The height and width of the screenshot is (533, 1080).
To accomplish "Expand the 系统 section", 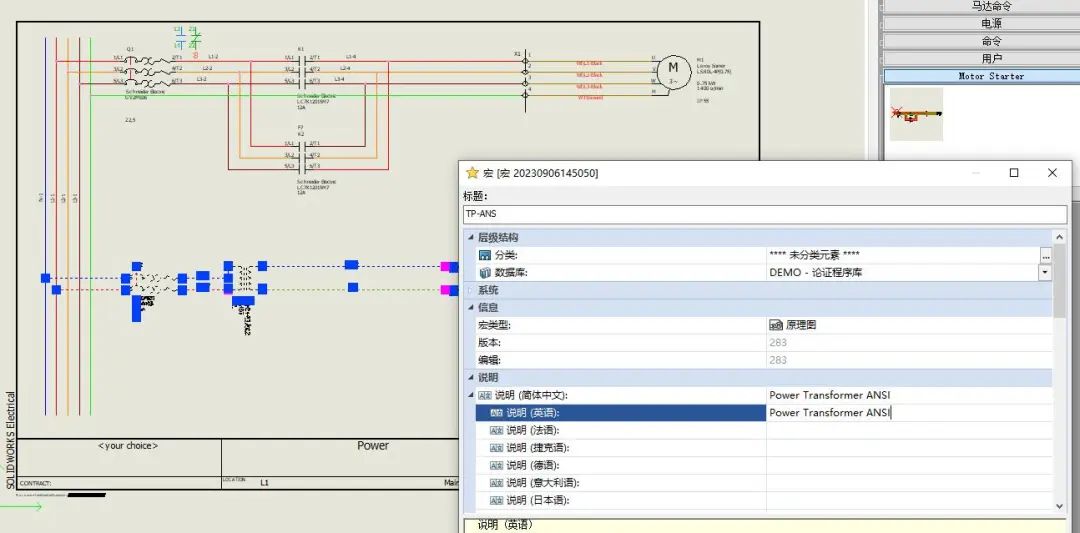I will (471, 290).
